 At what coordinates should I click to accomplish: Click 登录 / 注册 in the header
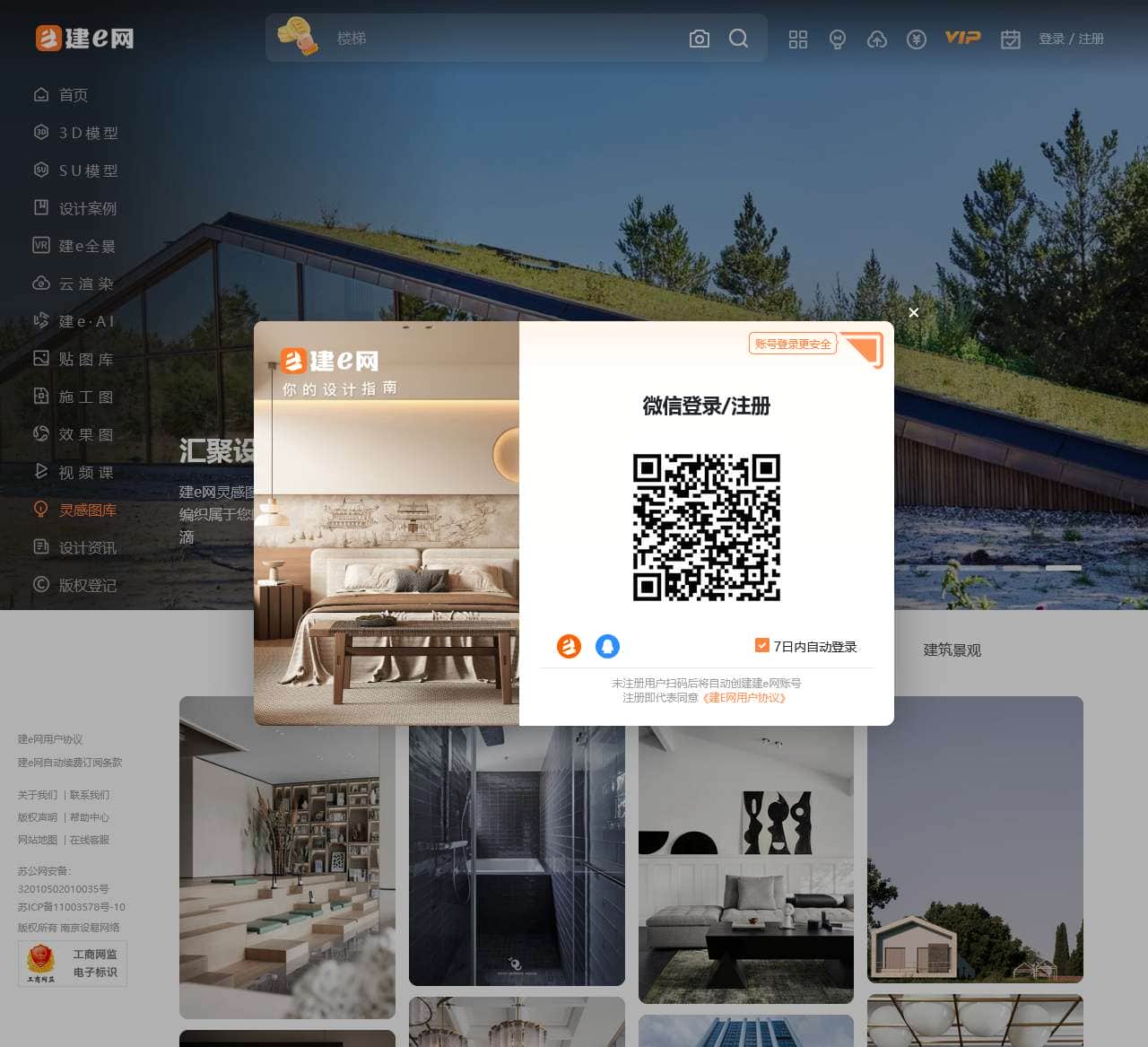[x=1071, y=39]
